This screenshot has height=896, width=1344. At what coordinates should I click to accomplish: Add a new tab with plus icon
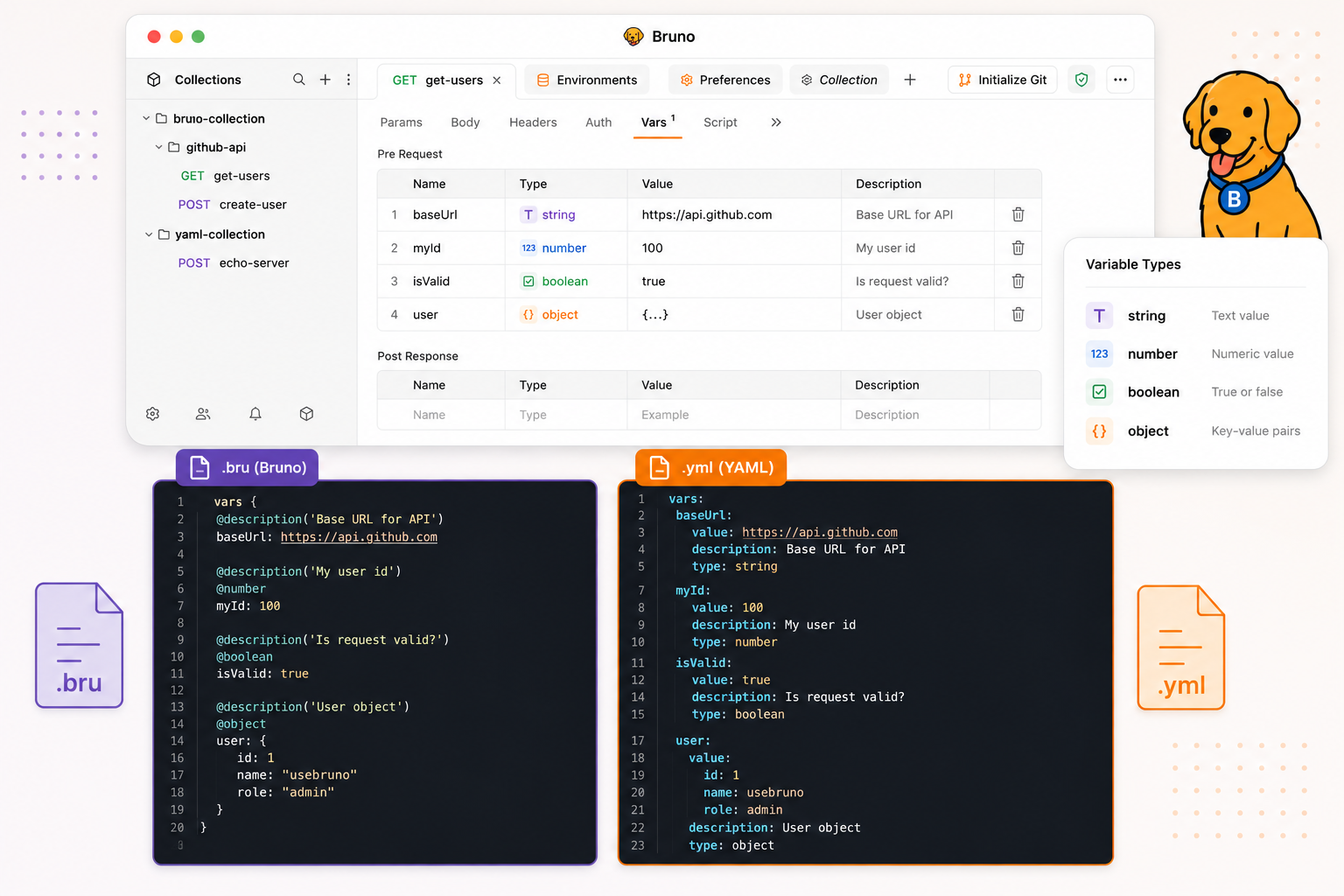coord(910,80)
